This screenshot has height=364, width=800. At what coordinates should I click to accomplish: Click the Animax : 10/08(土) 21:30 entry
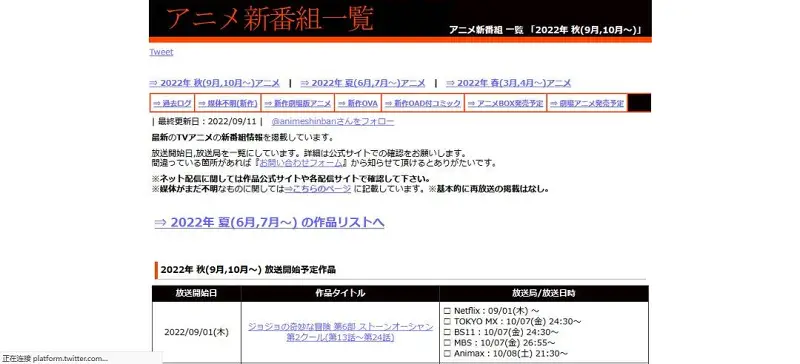coord(506,353)
